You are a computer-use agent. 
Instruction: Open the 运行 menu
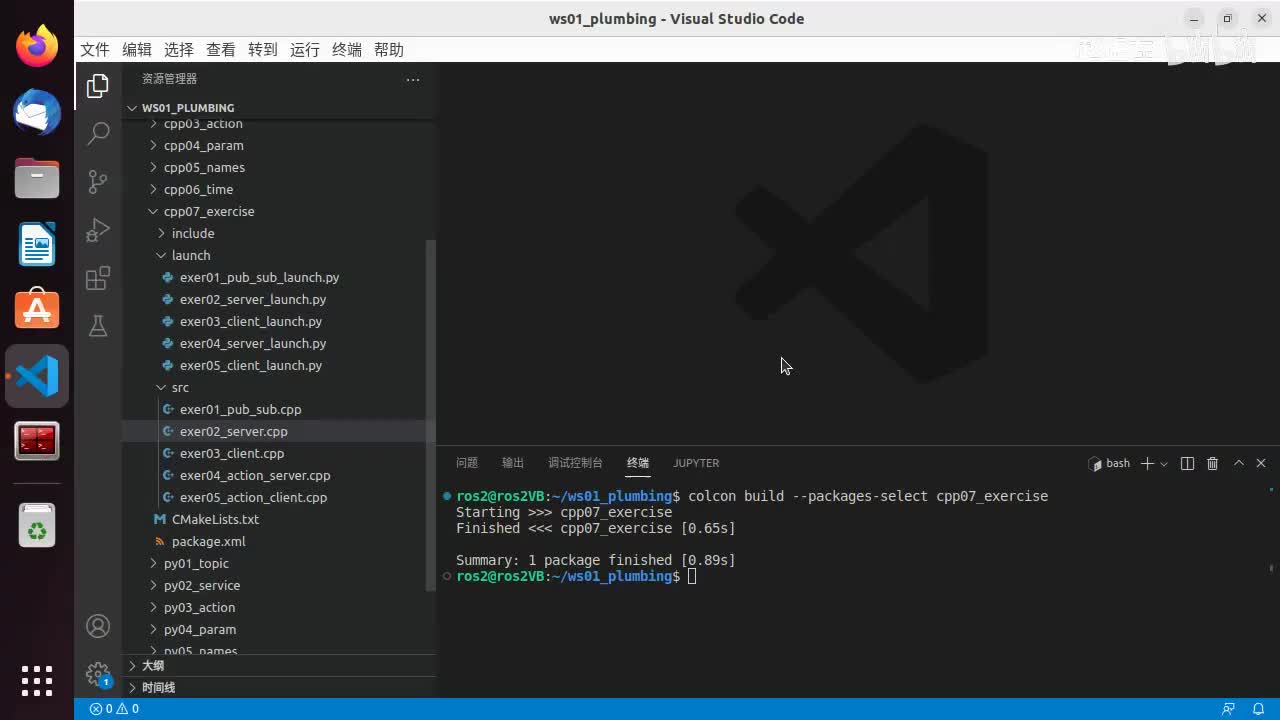pyautogui.click(x=305, y=50)
